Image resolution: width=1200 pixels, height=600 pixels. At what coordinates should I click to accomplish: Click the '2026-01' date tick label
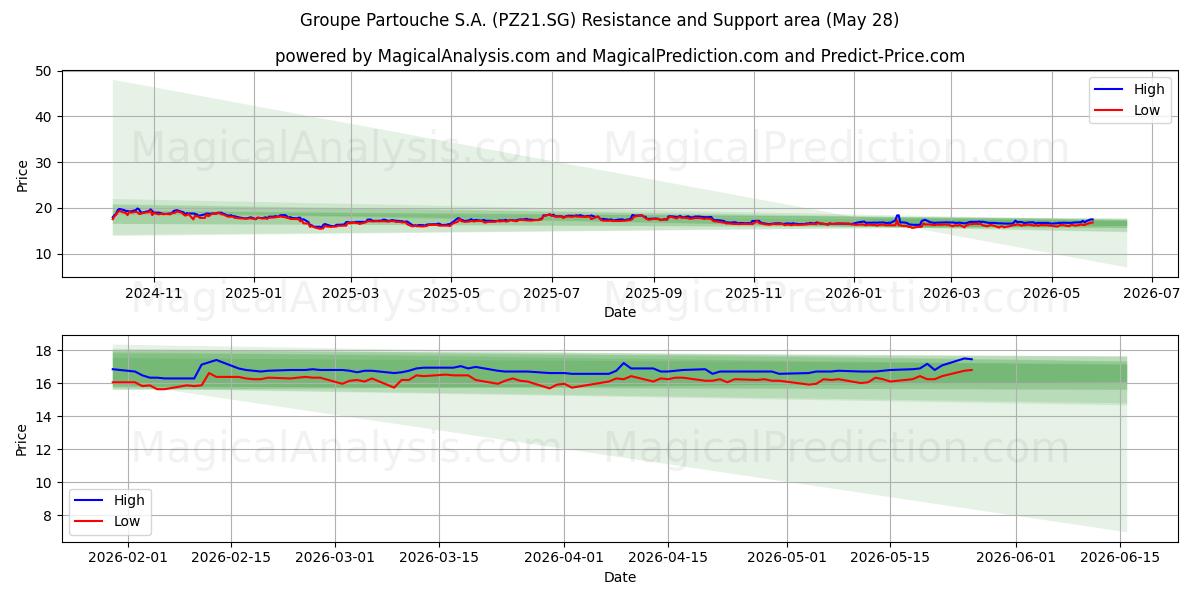click(853, 294)
